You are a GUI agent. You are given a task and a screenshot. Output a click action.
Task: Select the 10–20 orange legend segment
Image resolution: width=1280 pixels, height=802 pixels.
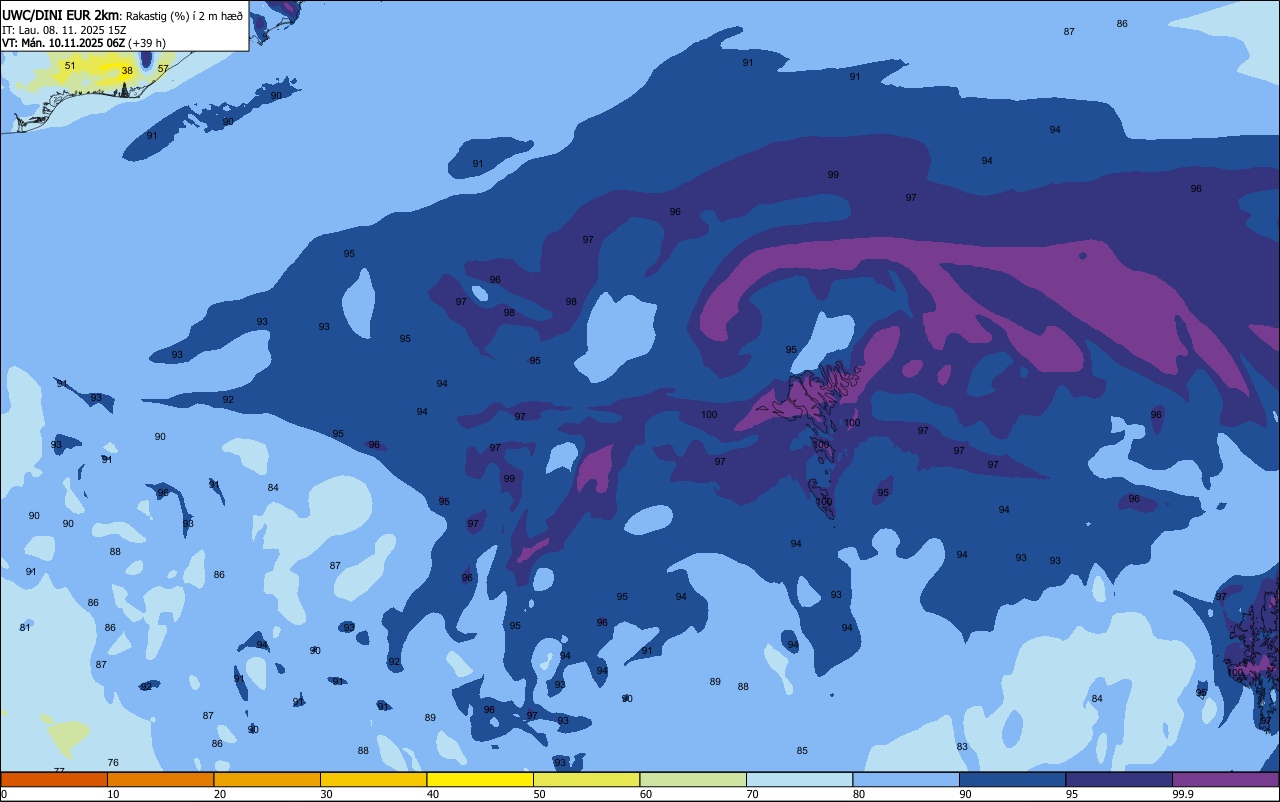tap(160, 779)
